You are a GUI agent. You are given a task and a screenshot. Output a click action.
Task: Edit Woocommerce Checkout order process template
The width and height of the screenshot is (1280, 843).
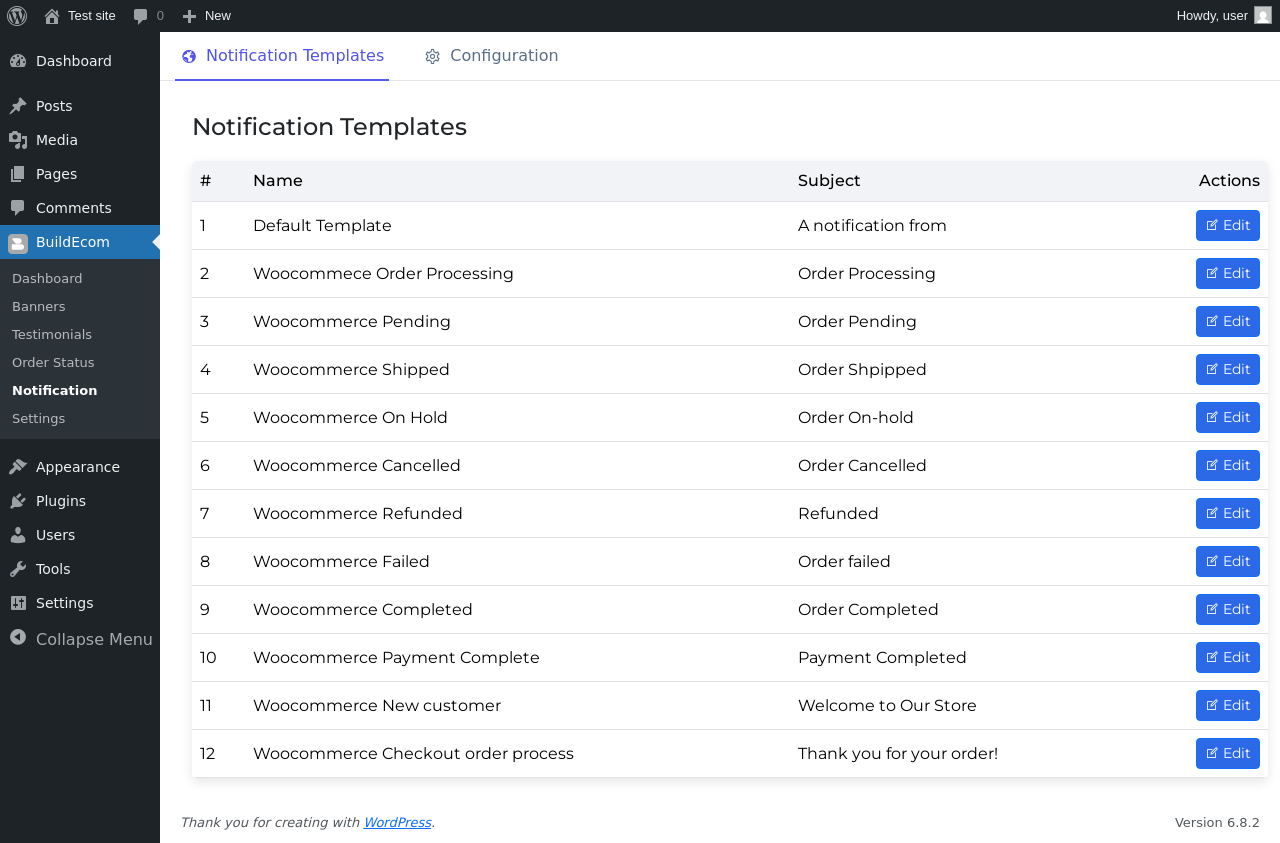pyautogui.click(x=1228, y=753)
